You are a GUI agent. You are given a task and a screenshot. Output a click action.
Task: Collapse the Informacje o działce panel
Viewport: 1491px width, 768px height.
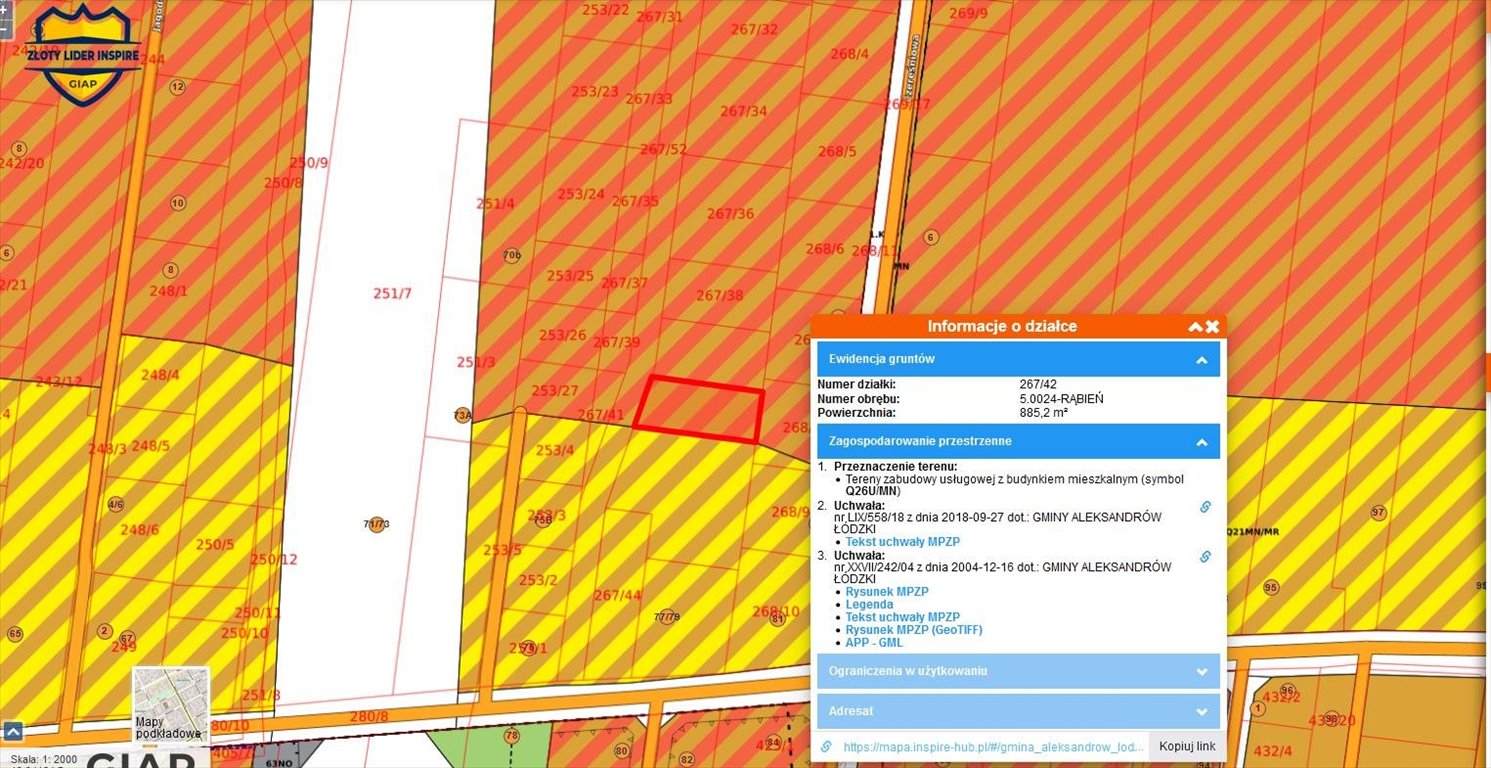coord(1195,327)
